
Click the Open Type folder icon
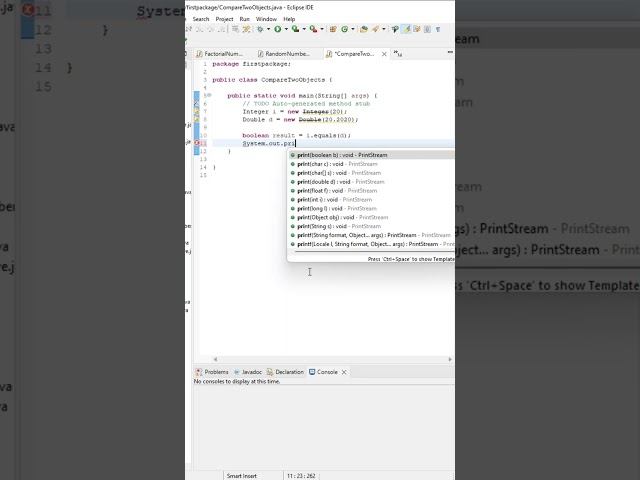(x=364, y=29)
